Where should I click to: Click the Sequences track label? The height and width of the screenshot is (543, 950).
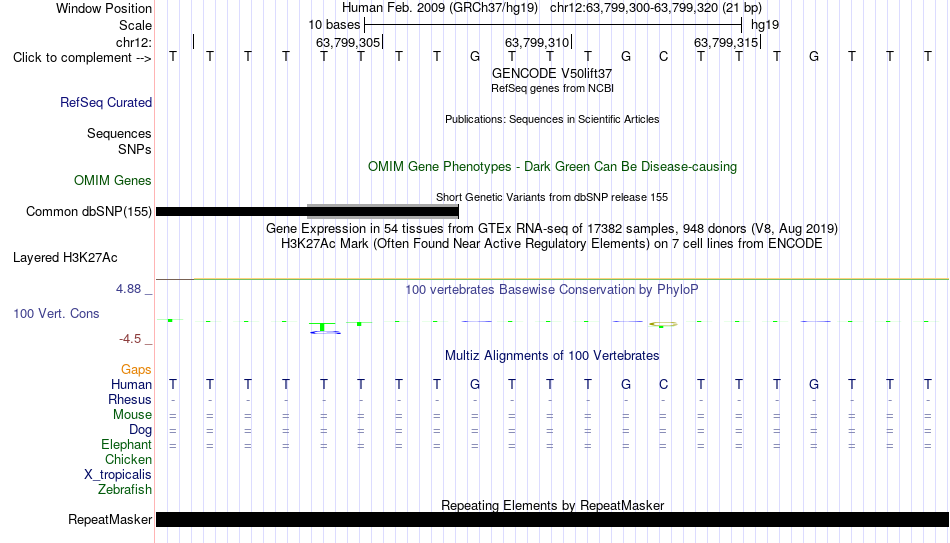[x=119, y=133]
